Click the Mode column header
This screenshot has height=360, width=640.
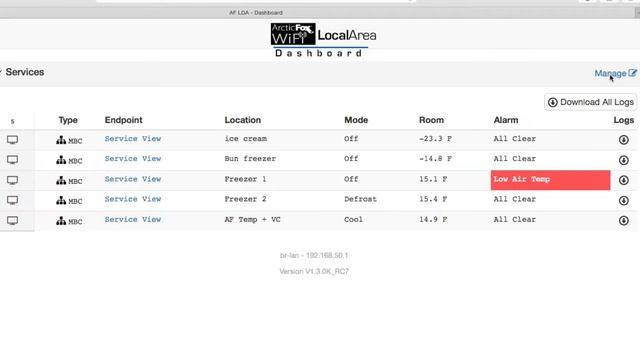point(356,120)
